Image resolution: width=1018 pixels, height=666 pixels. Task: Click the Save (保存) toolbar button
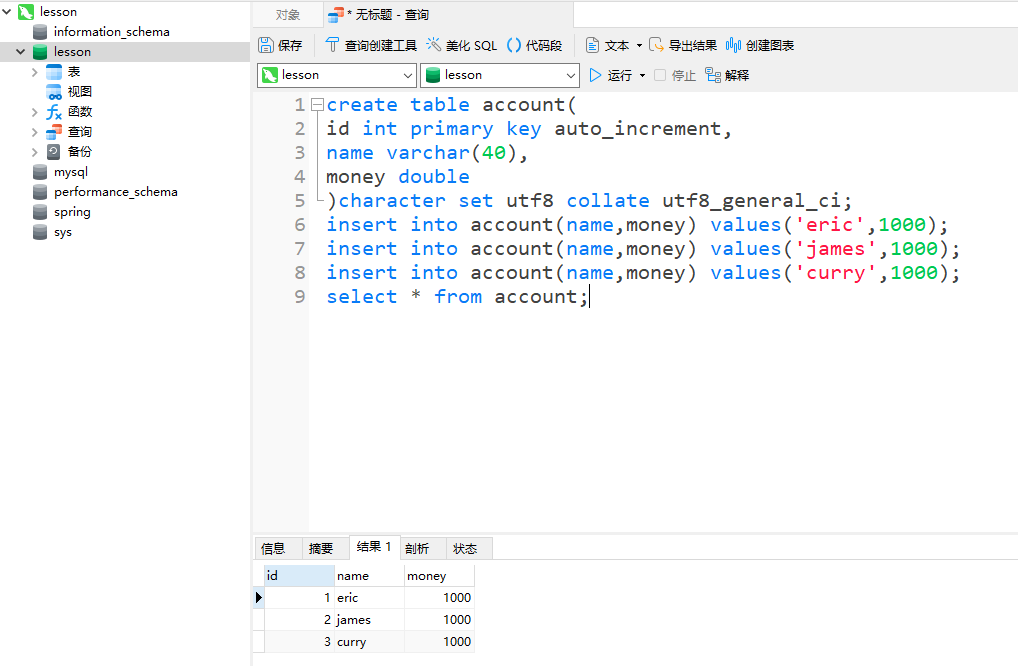point(280,45)
